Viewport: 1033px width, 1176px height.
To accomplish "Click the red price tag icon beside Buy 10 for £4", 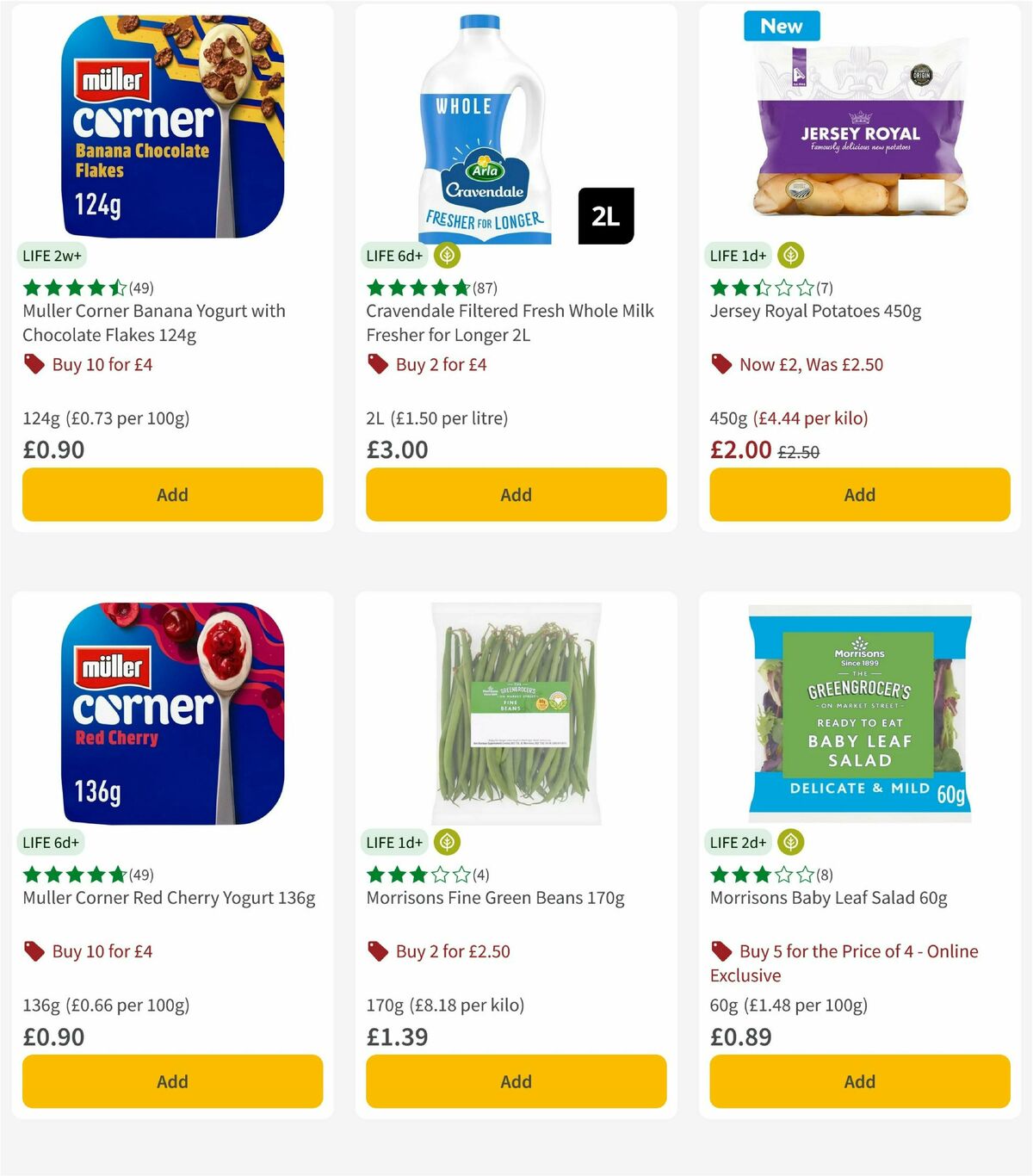I will (34, 364).
